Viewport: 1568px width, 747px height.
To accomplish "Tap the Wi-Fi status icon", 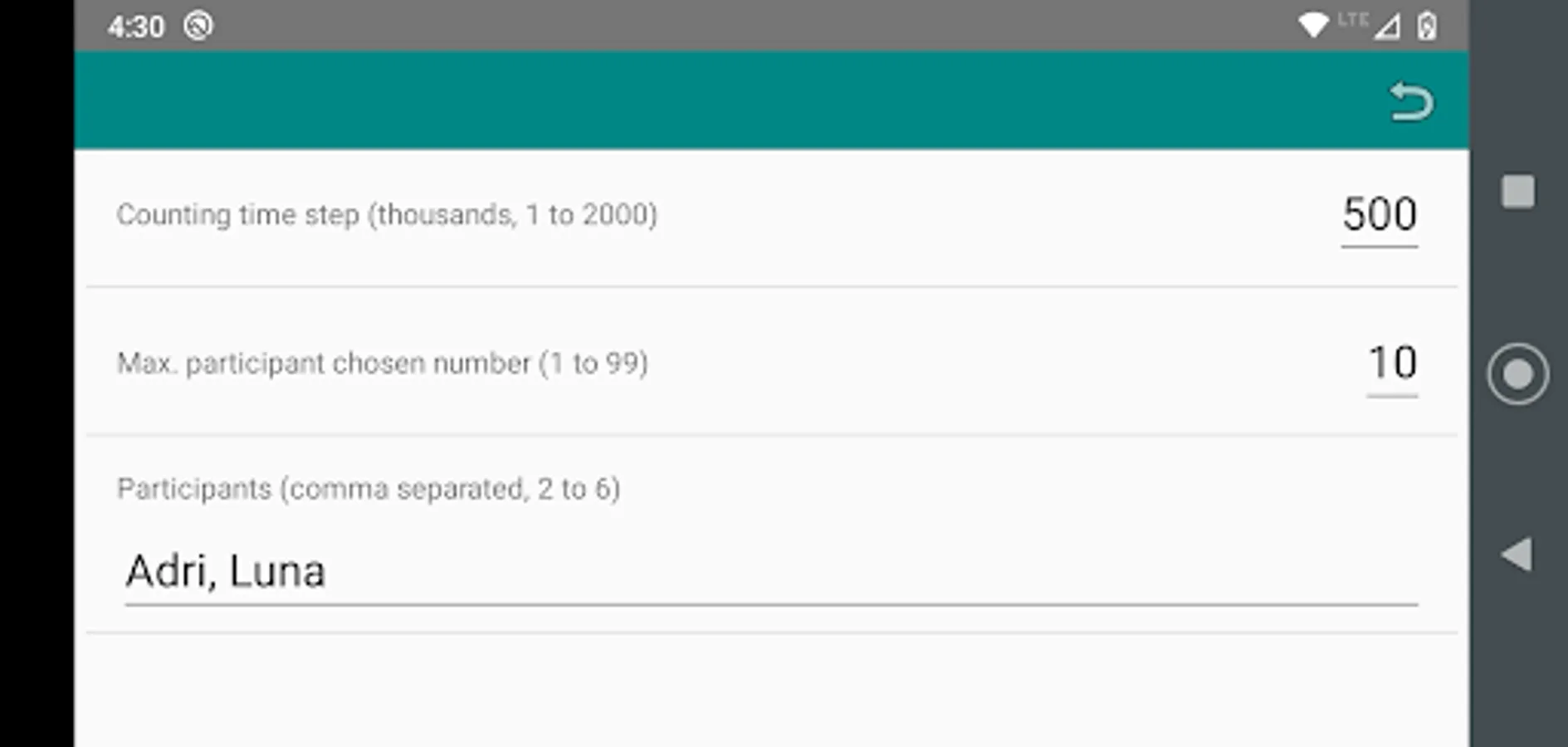I will point(1315,22).
